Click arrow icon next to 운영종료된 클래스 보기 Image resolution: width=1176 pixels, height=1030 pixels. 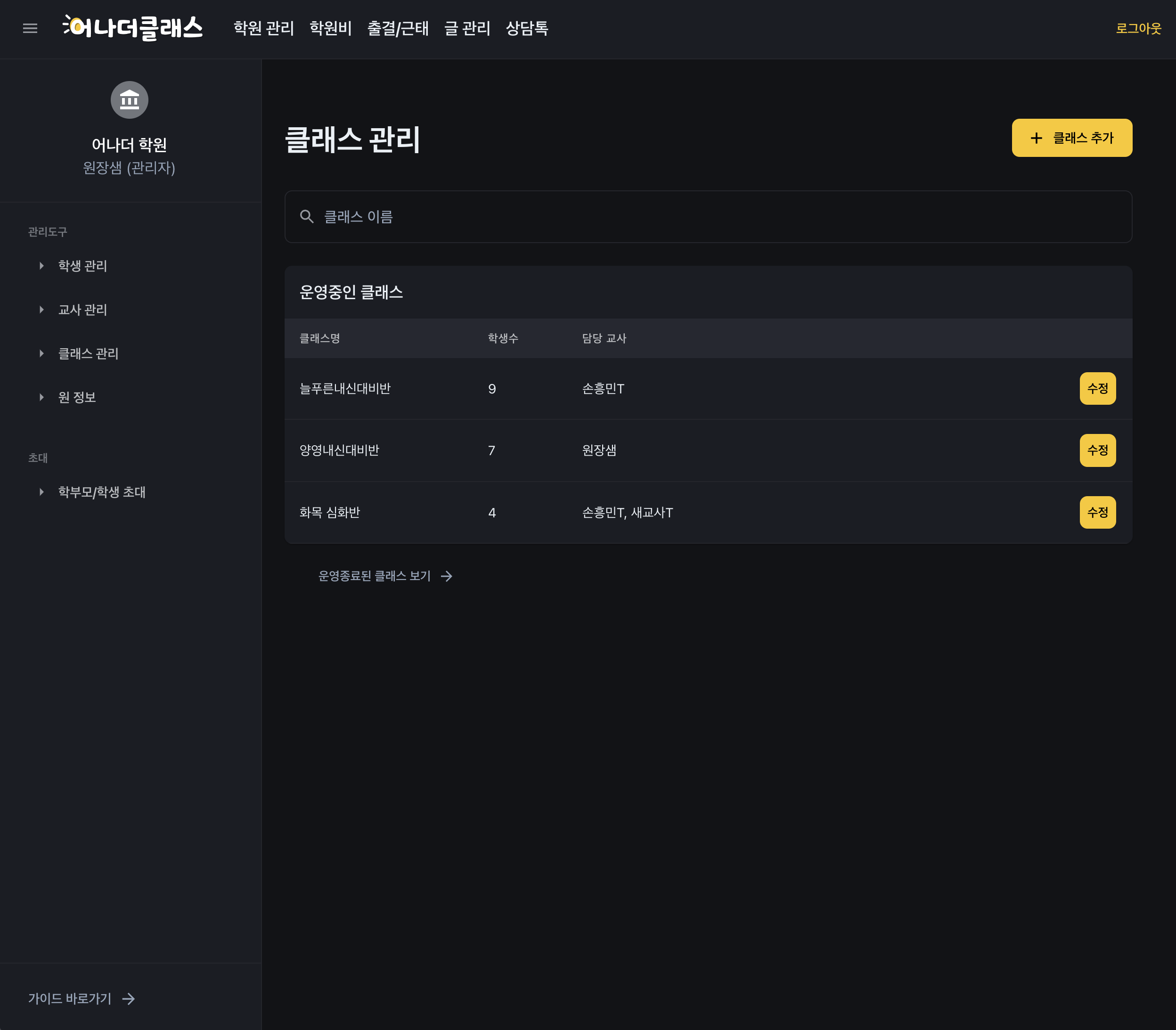point(447,576)
